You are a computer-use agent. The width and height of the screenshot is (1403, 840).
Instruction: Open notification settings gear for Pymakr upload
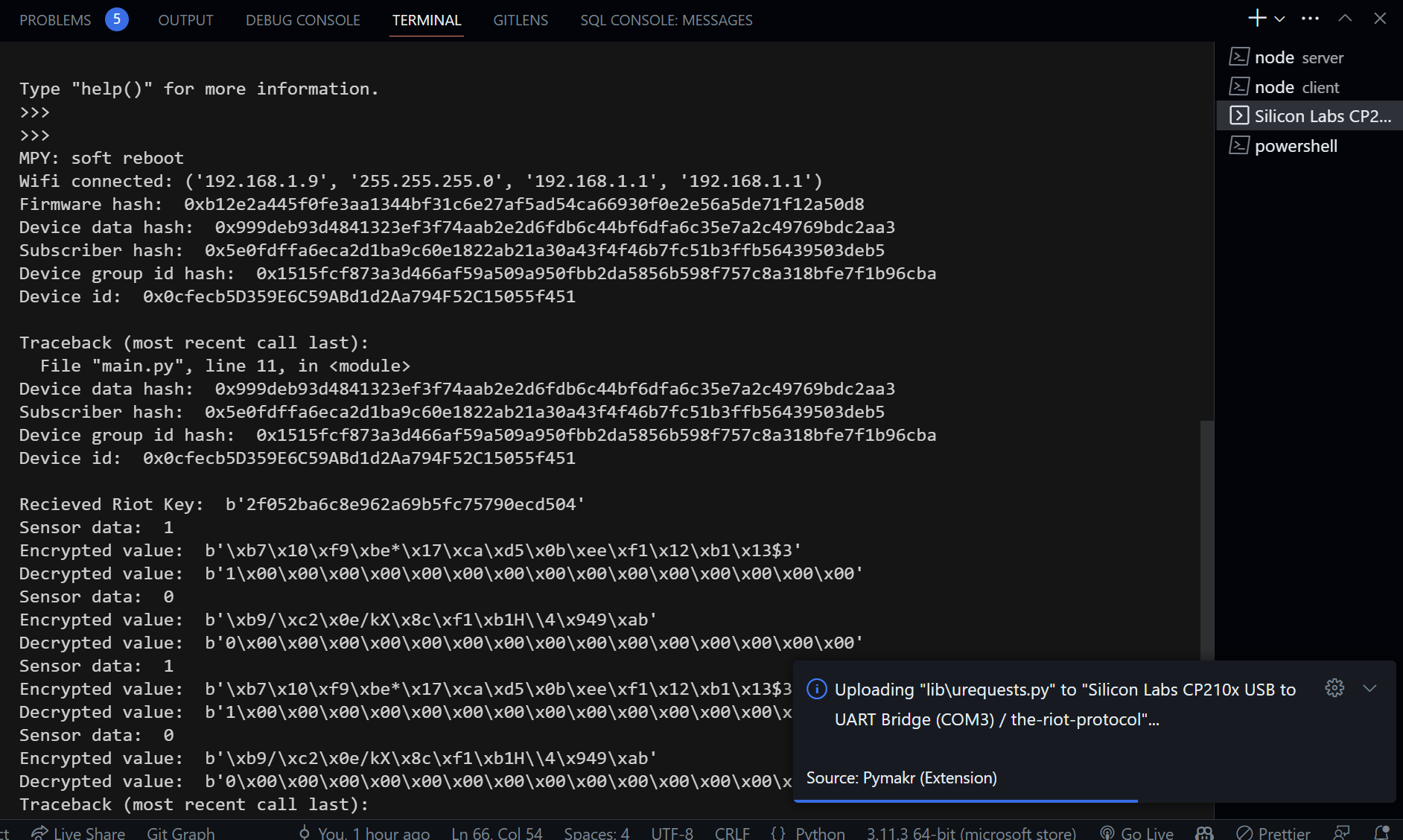pyautogui.click(x=1334, y=688)
